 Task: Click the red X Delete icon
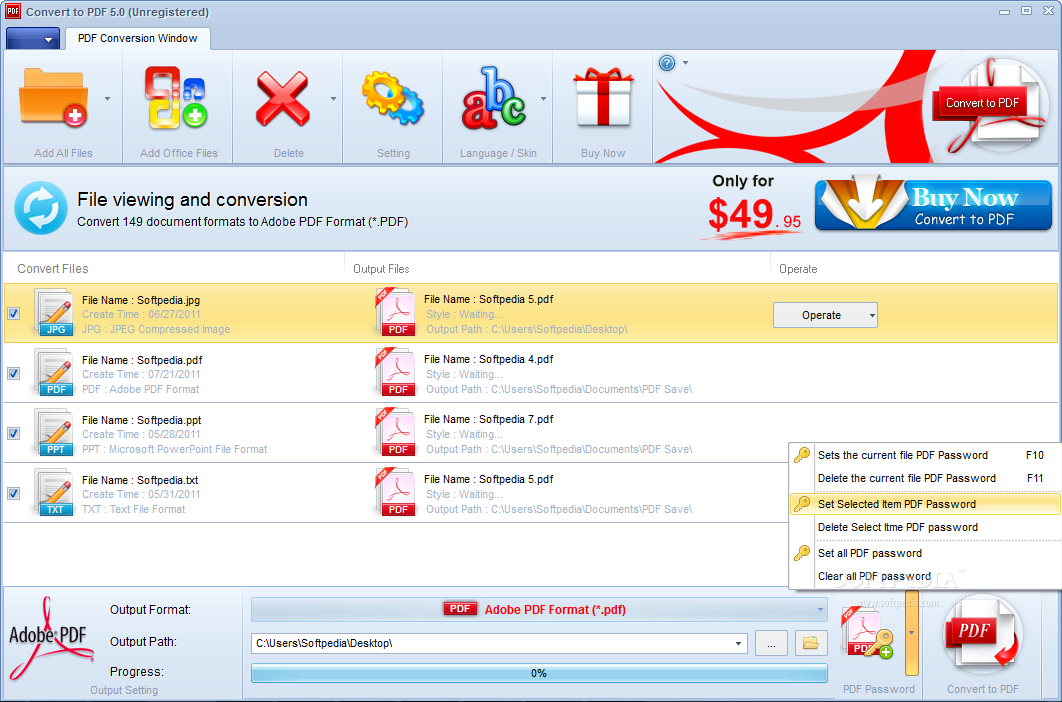pos(282,100)
